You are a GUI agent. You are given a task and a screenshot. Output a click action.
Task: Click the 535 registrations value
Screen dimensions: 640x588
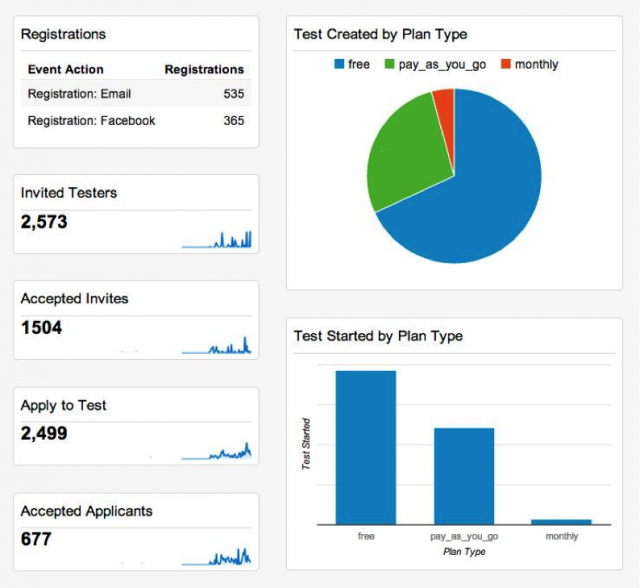(233, 93)
